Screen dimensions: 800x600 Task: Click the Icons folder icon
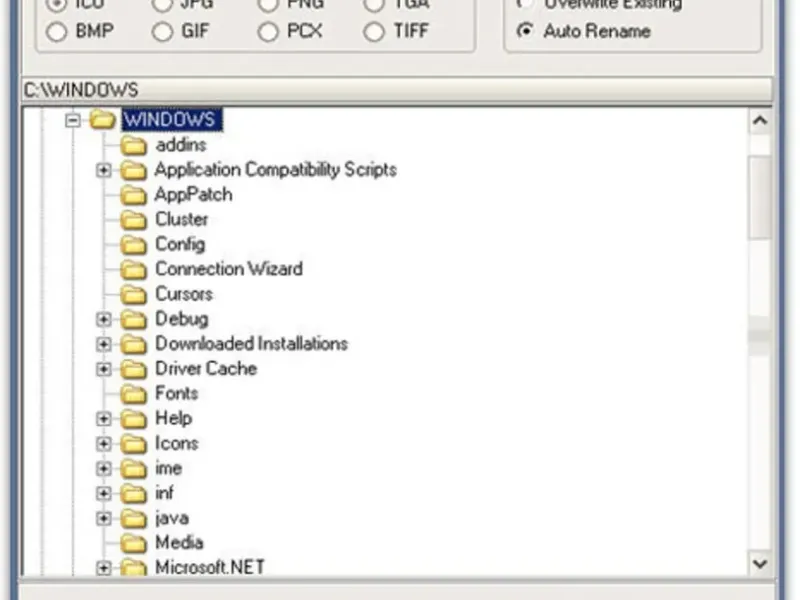[134, 444]
